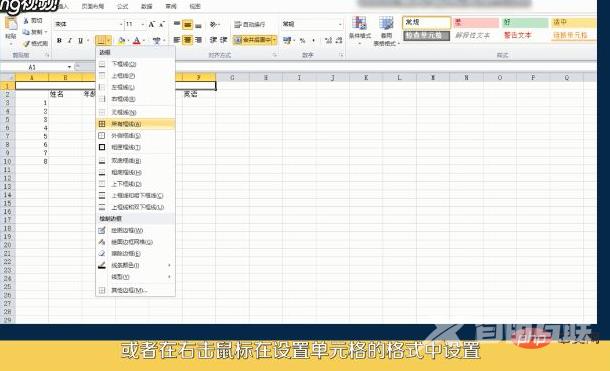Screen dimensions: 610x371
Task: Open Merge and Center dropdown arrow
Action: 275,40
